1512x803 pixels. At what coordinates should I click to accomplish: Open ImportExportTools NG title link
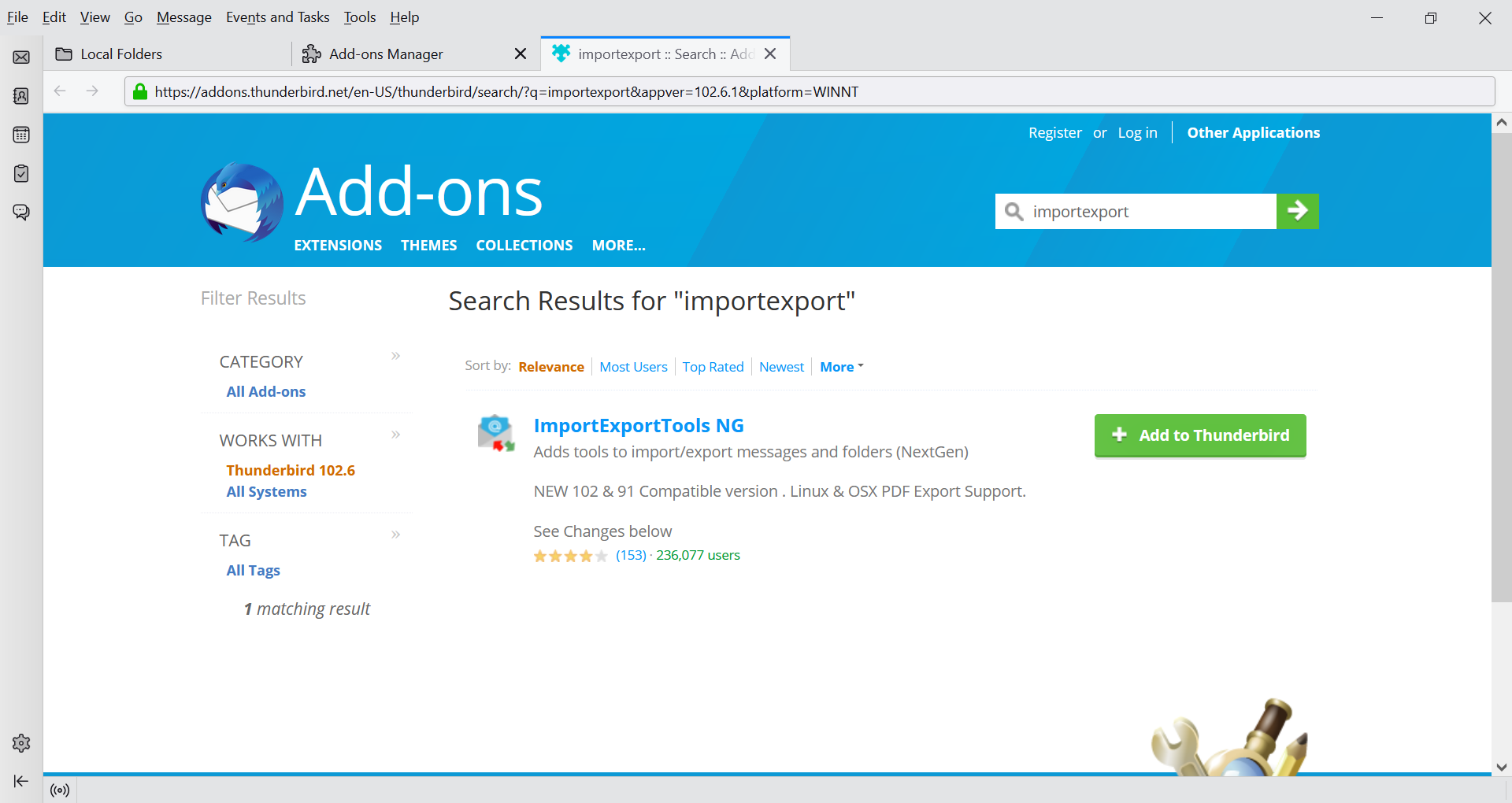point(639,426)
